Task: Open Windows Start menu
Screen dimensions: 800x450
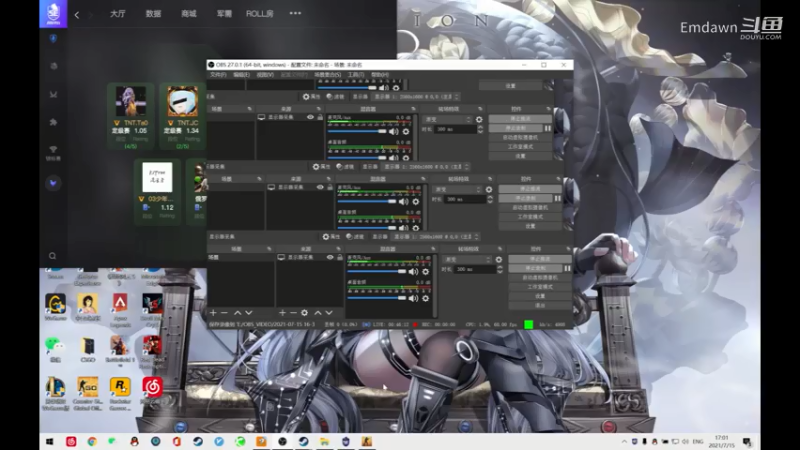Action: (x=49, y=441)
